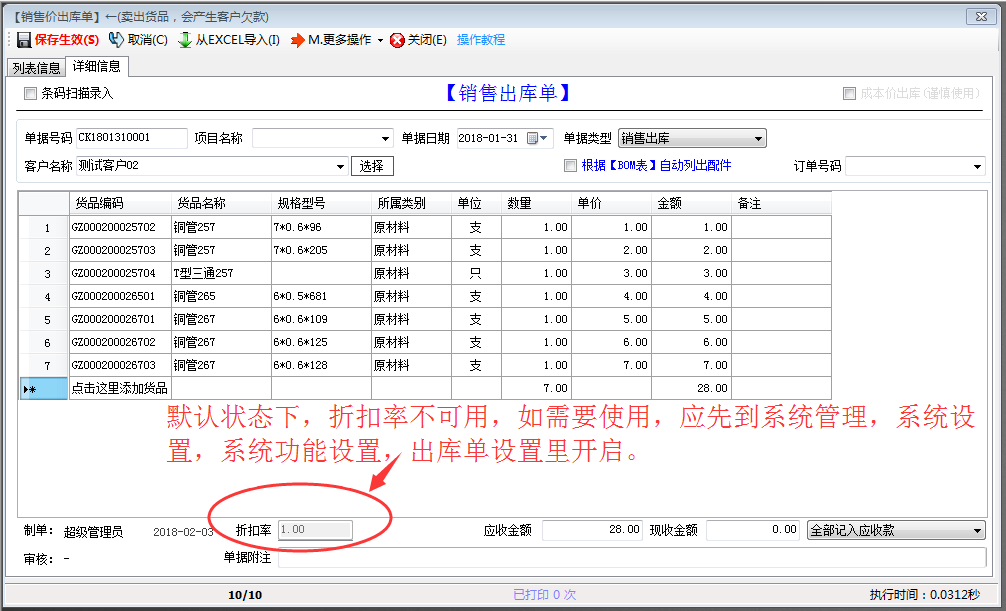Screen dimensions: 1006x611
Task: Toggle auto-list parts by BOM表 checkbox
Action: 570,166
